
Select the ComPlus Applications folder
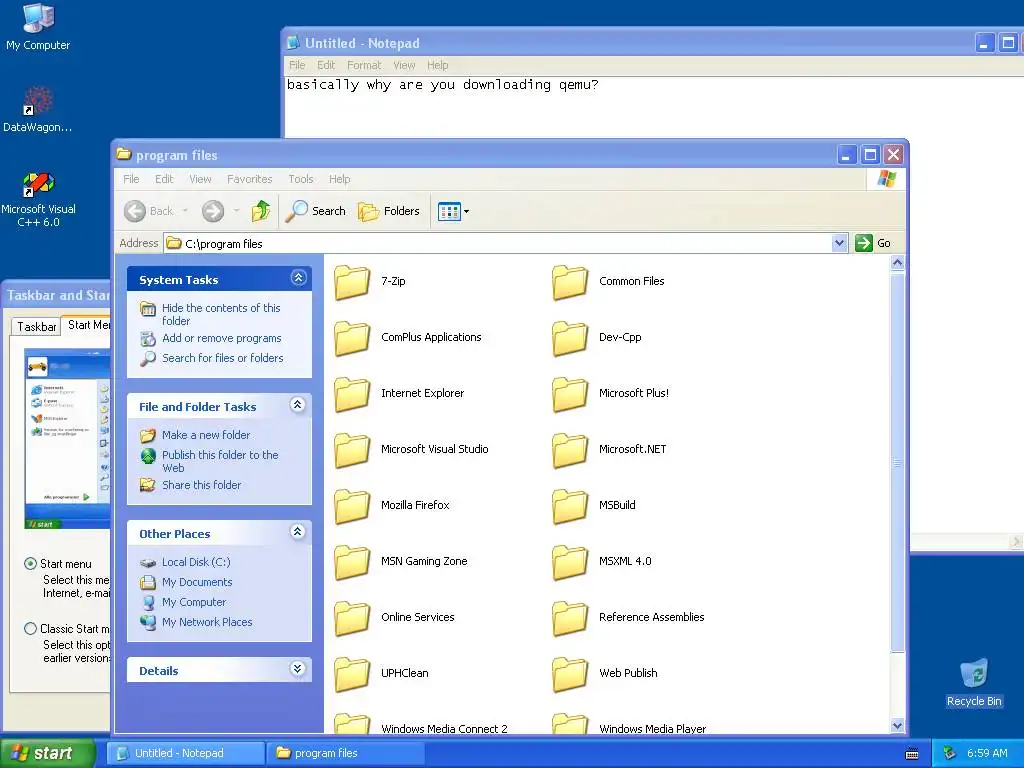[408, 338]
